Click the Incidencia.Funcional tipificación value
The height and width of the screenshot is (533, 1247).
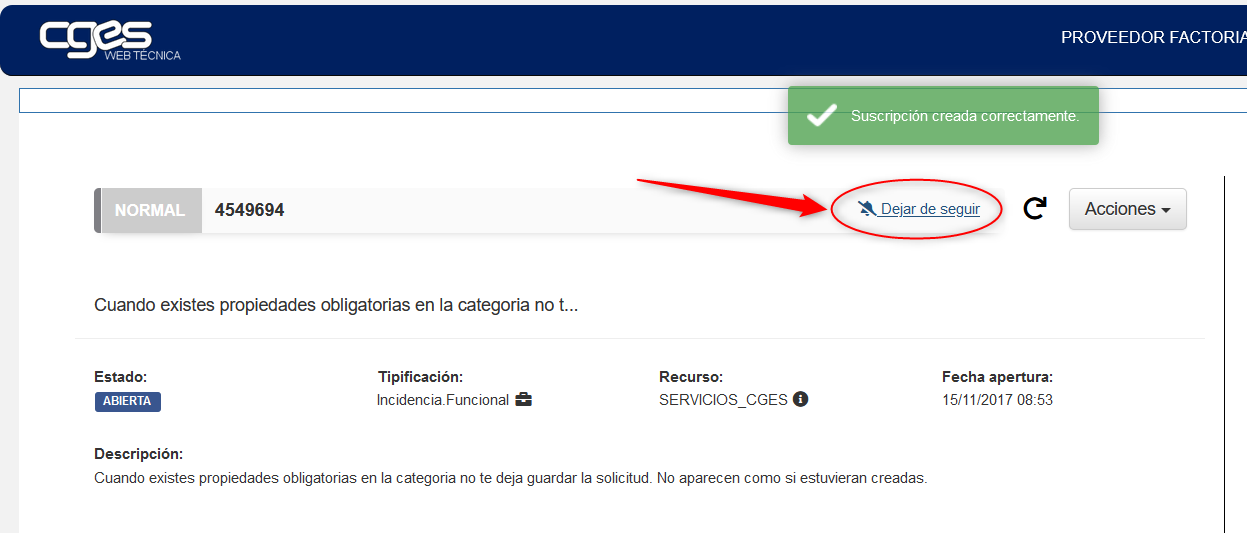(x=443, y=400)
